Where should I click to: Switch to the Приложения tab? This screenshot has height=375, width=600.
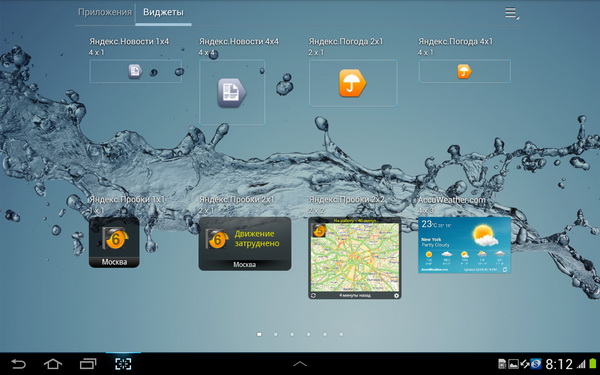(105, 12)
